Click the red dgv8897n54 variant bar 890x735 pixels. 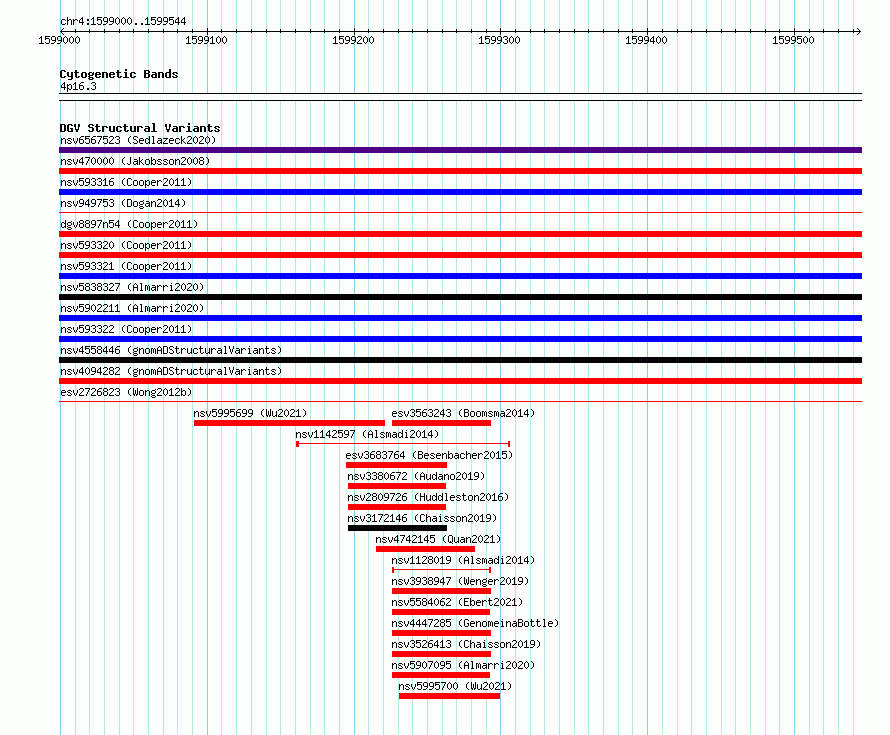pos(460,234)
